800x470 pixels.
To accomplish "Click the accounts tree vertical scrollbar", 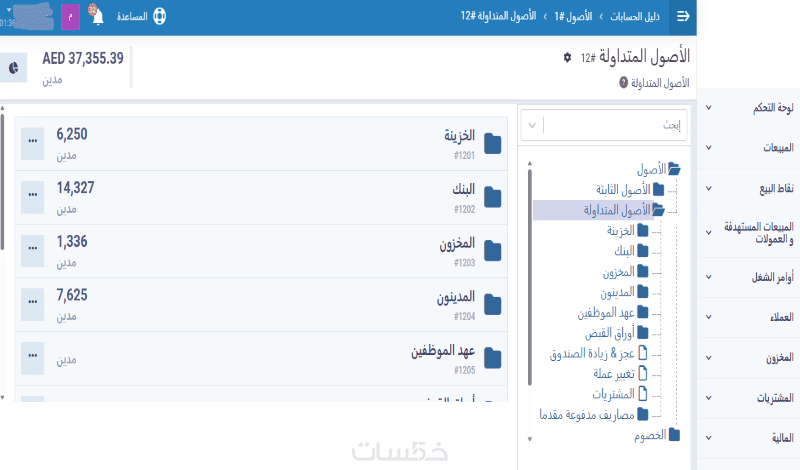I will click(530, 276).
